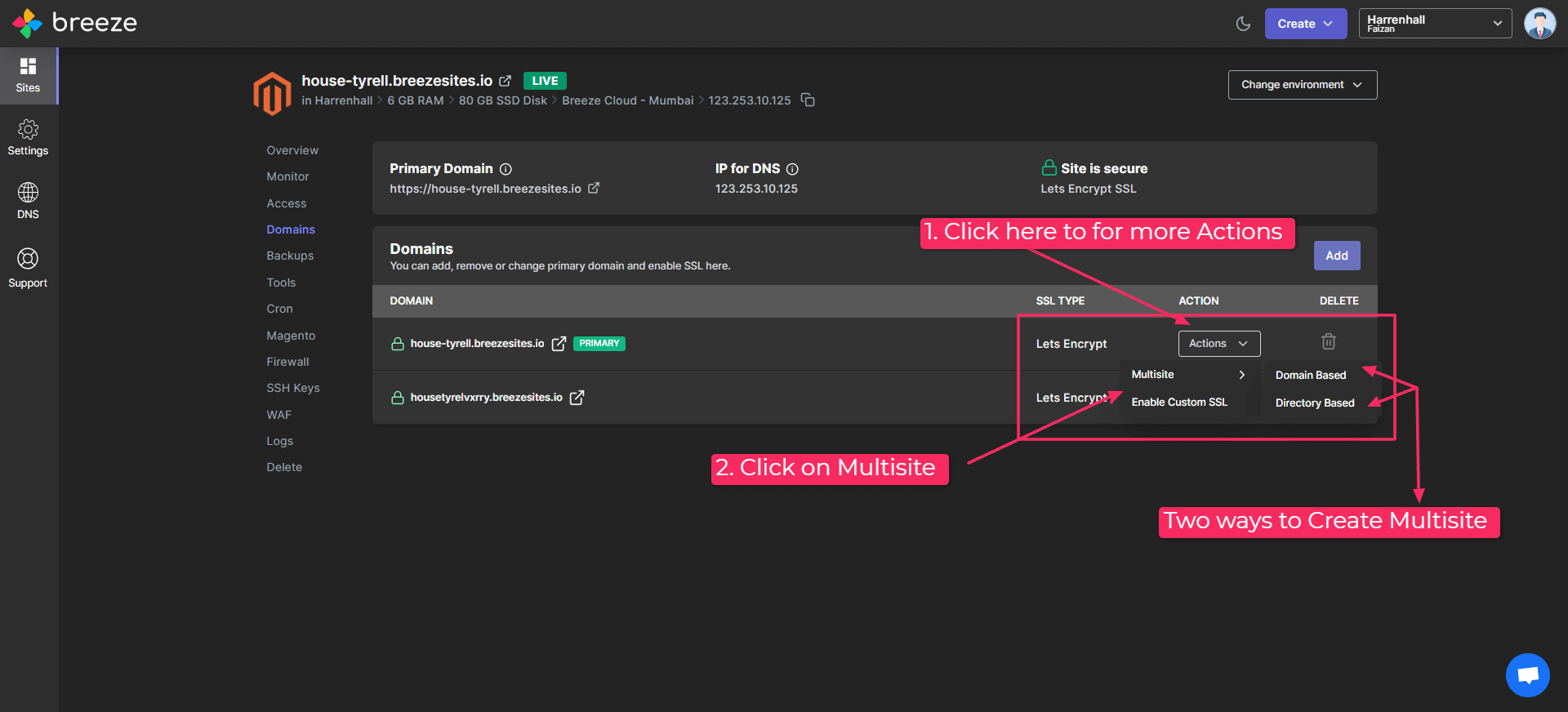Click the https://house-tyrell.breezesites.io URL text
The width and height of the screenshot is (1568, 712).
485,189
